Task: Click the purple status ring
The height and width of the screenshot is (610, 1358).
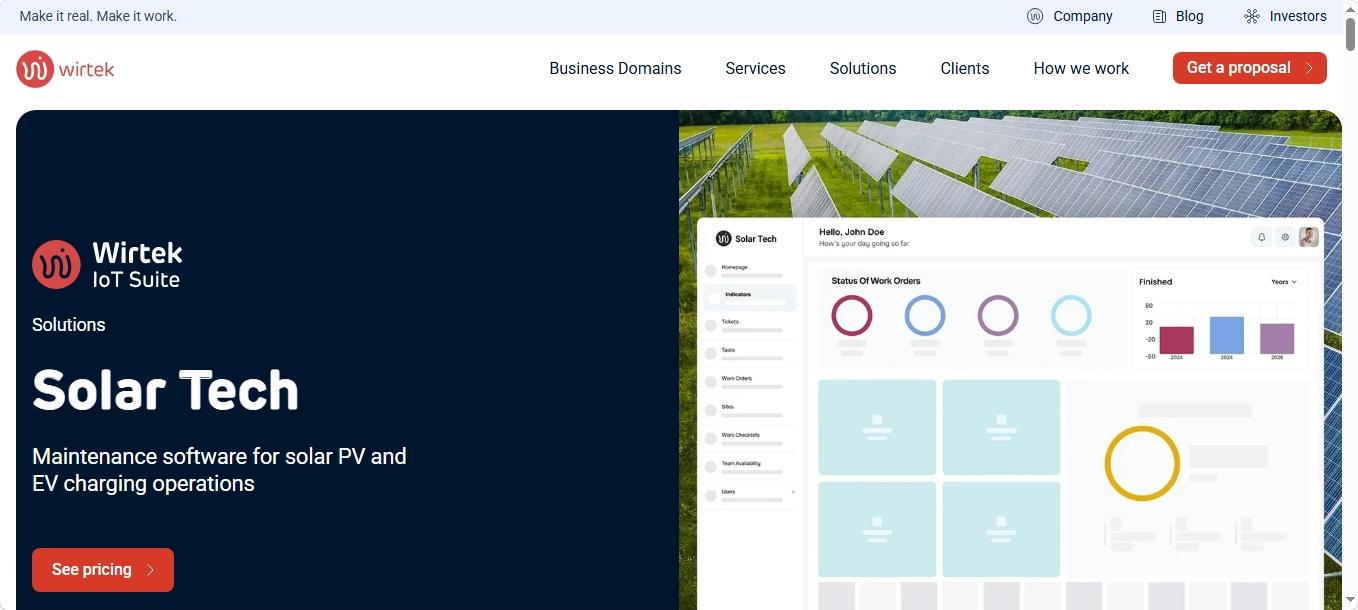Action: pos(998,315)
